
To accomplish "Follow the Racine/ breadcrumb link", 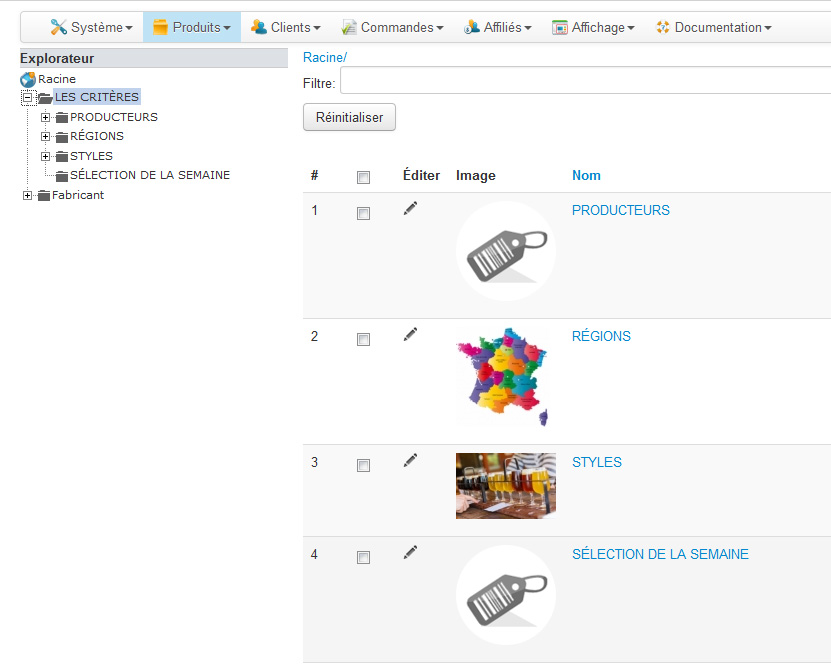I will tap(325, 57).
